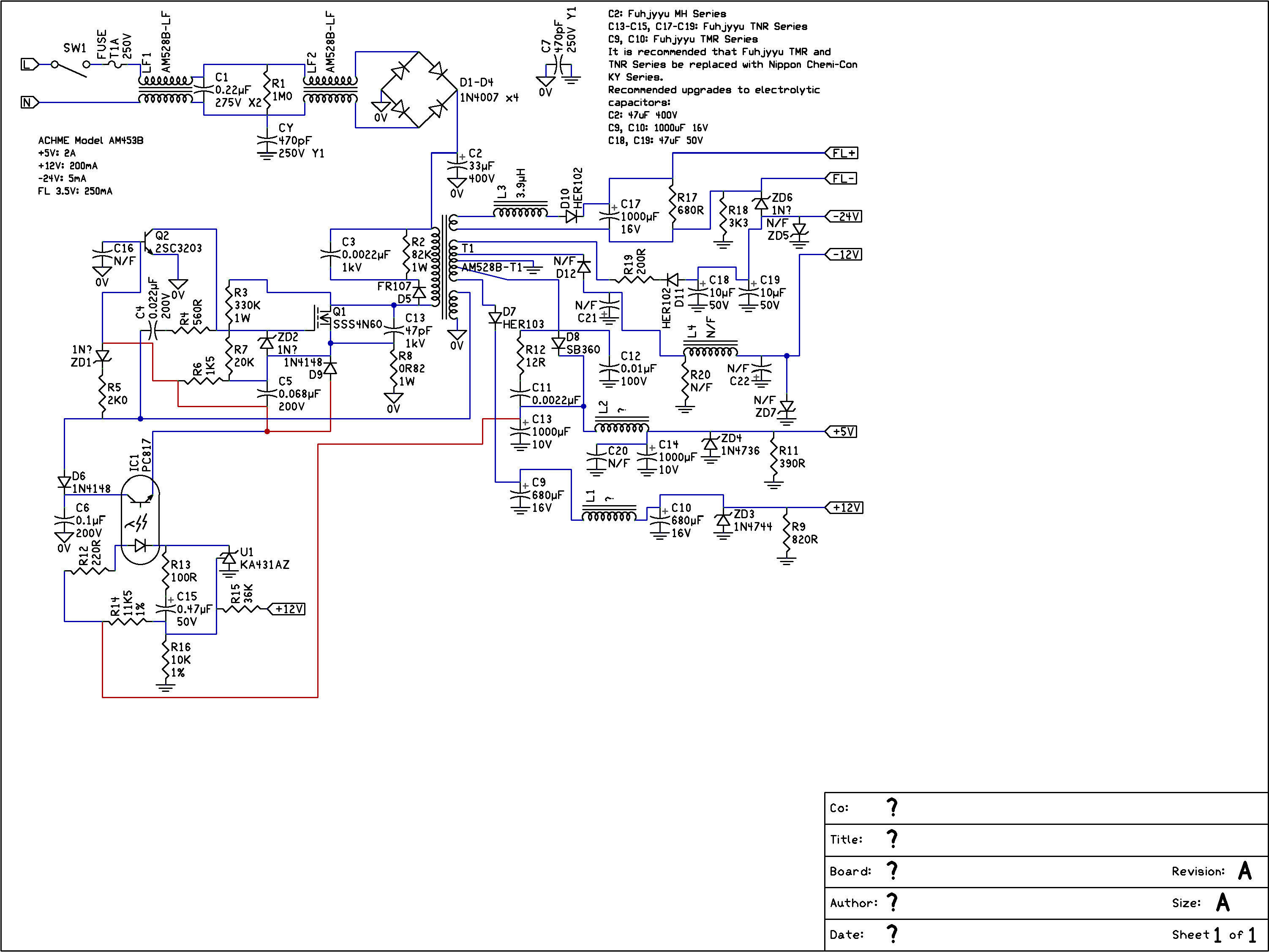1269x952 pixels.
Task: Click the Title field in title block
Action: point(1046,840)
